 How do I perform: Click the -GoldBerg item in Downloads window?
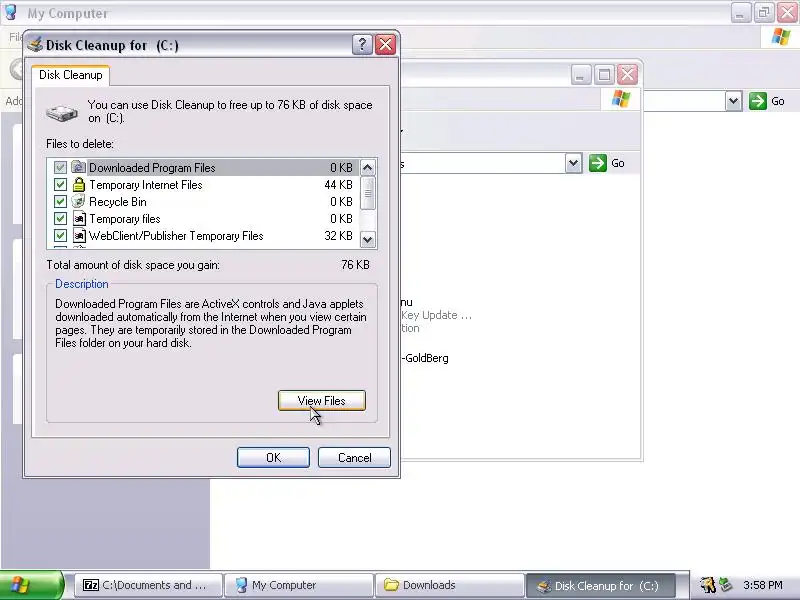click(425, 358)
